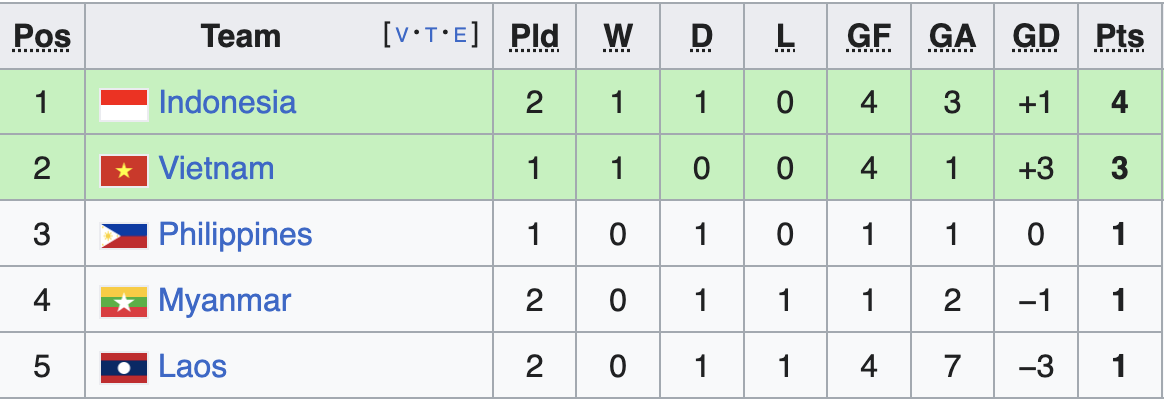Screen dimensions: 1164x400
Task: Click the Myanmar flag icon
Action: click(124, 302)
